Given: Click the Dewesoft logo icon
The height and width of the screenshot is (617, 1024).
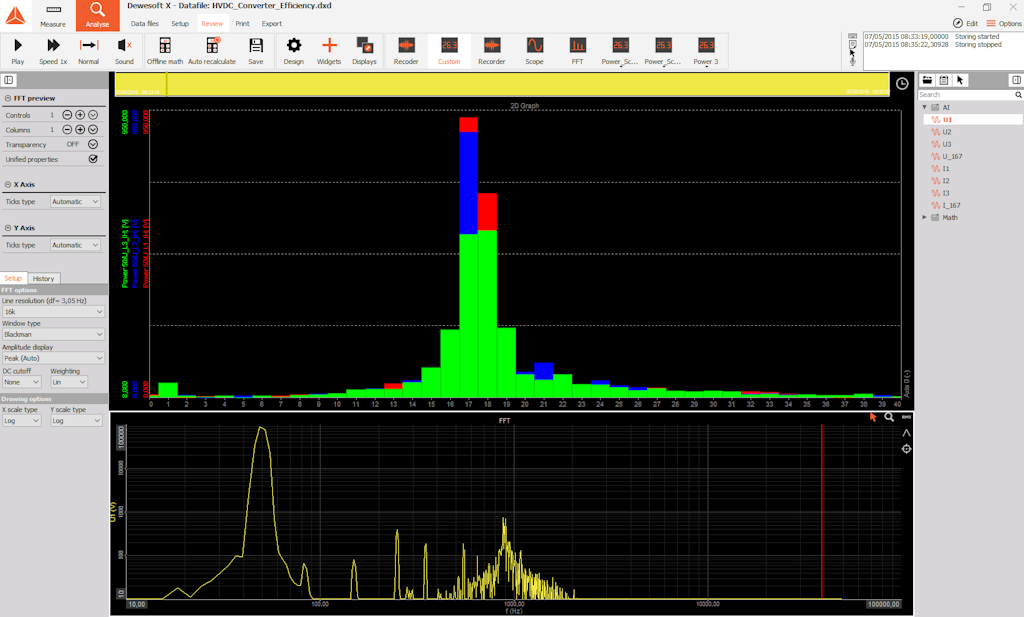Looking at the screenshot, I should point(15,15).
